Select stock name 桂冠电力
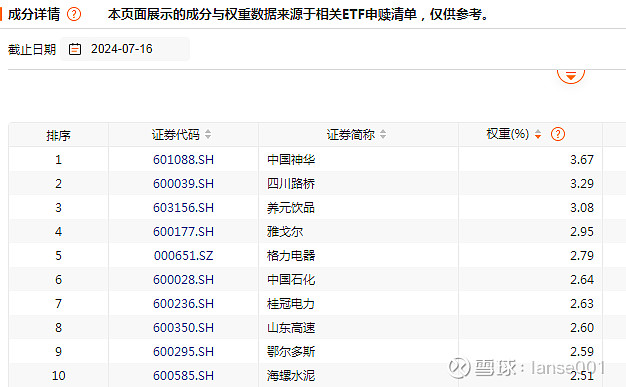 [x=291, y=304]
